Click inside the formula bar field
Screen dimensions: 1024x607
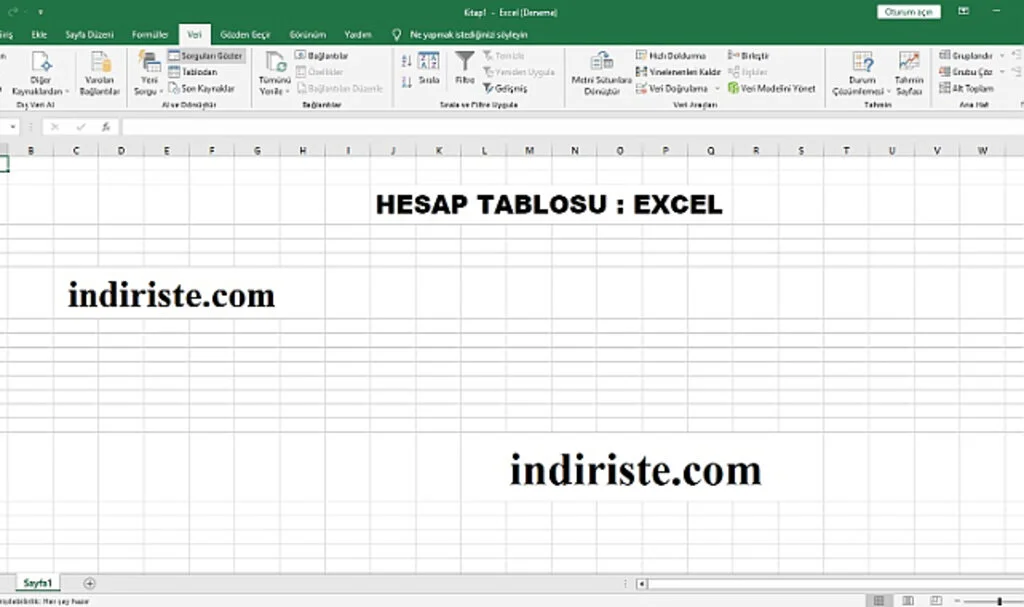[x=571, y=127]
